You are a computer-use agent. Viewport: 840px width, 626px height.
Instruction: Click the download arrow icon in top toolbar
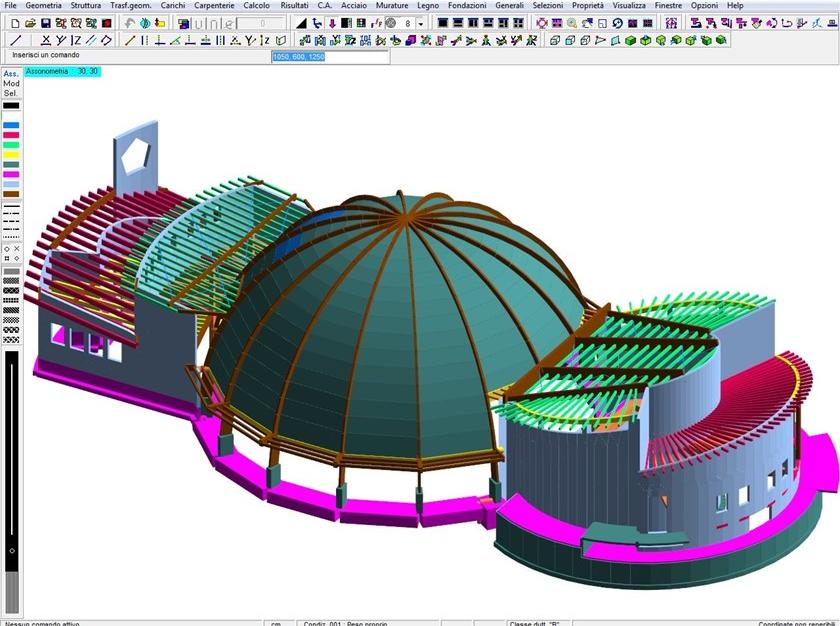point(332,23)
